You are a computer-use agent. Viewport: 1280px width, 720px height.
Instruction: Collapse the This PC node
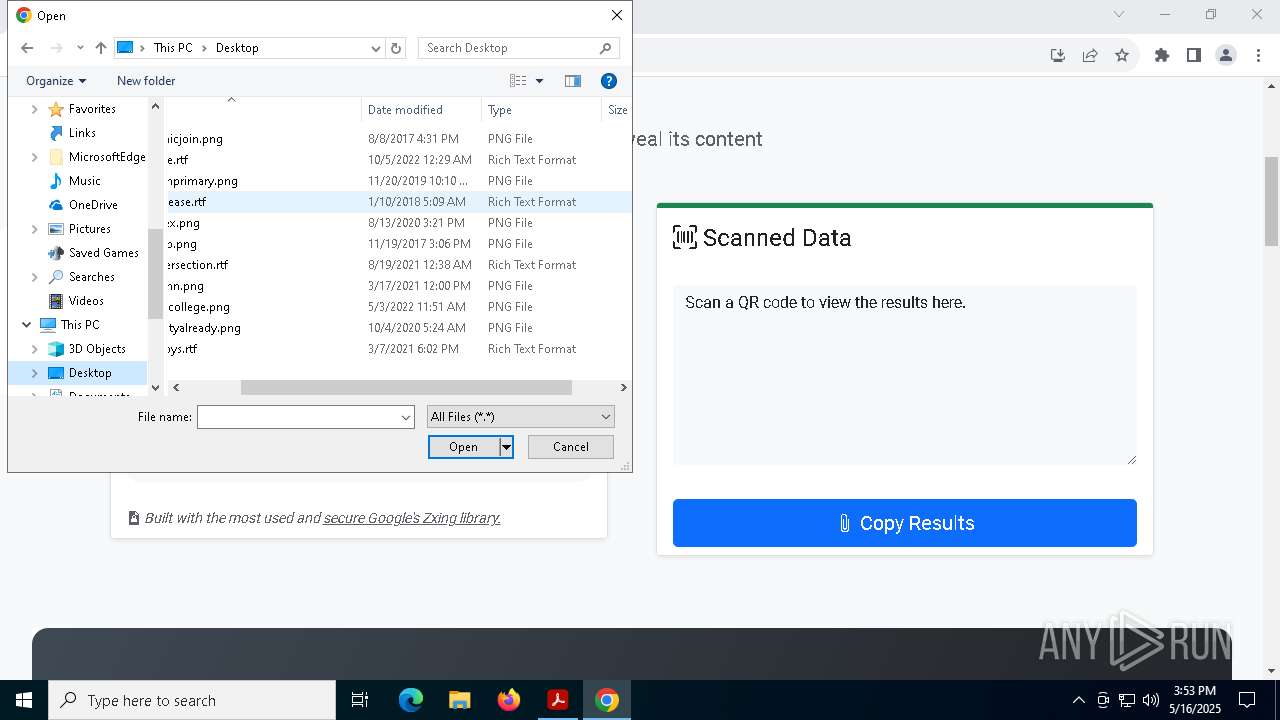(x=26, y=325)
